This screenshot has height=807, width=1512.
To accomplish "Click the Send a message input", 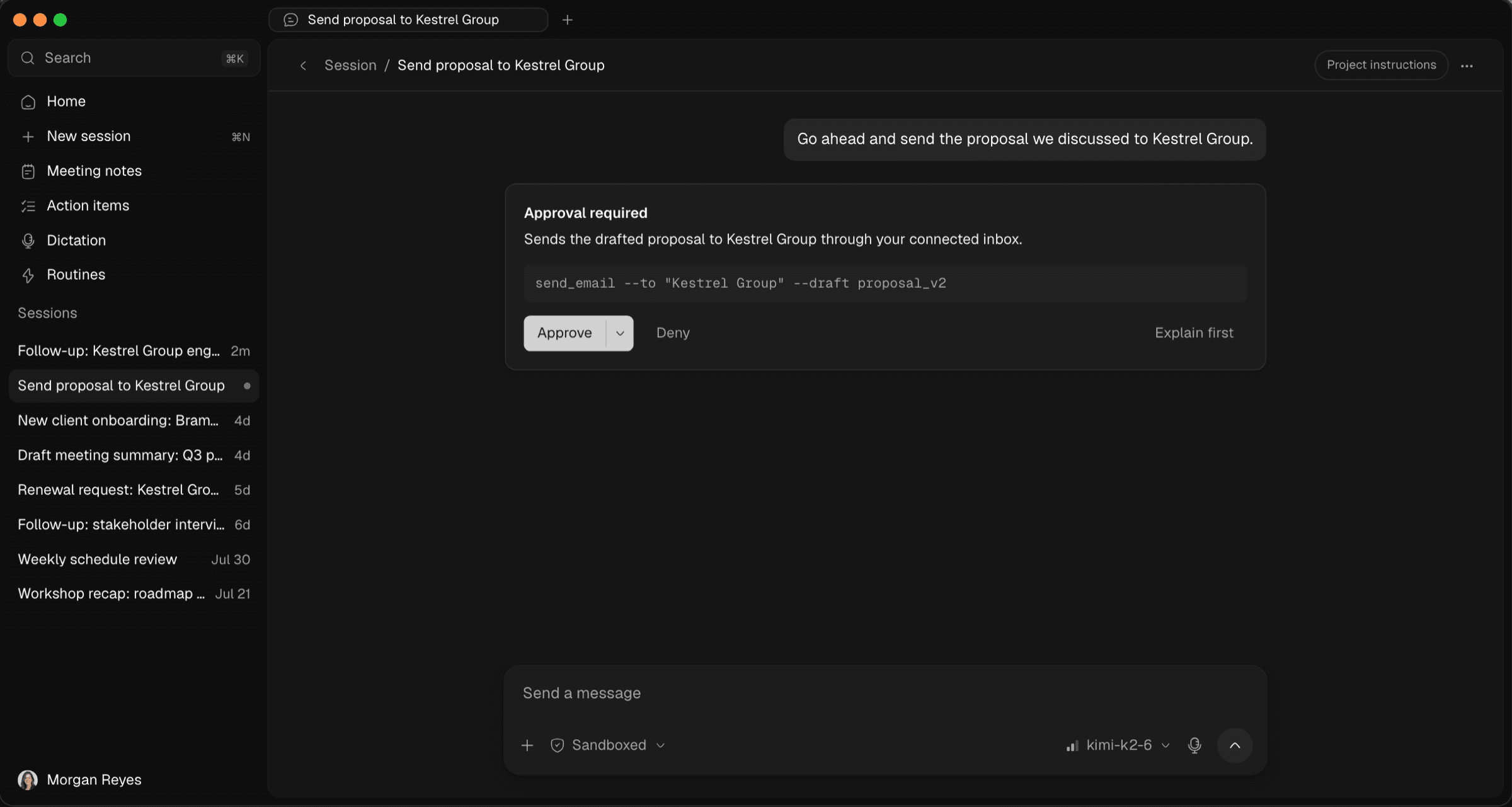I will pos(885,693).
